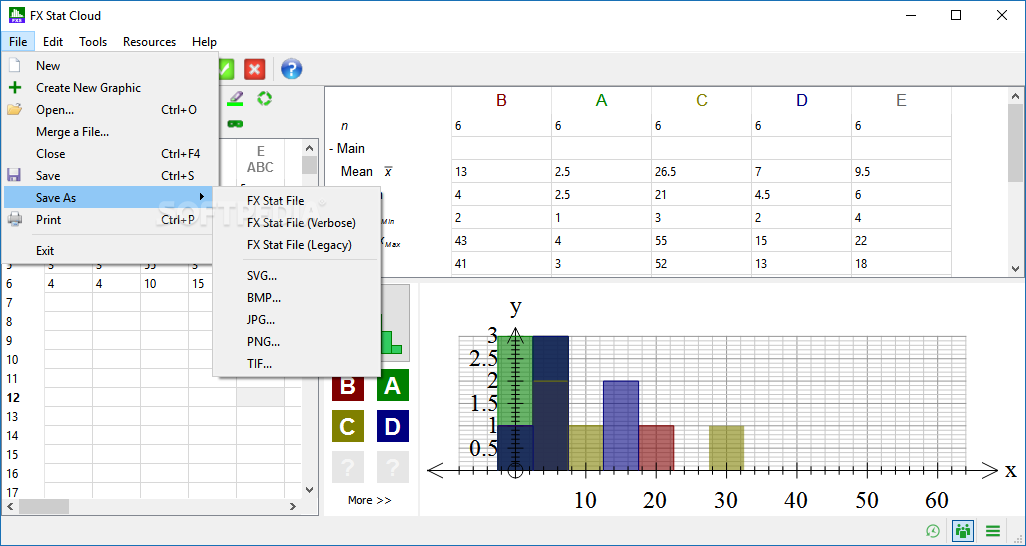Click the blue Help question mark icon
1026x546 pixels.
point(291,69)
